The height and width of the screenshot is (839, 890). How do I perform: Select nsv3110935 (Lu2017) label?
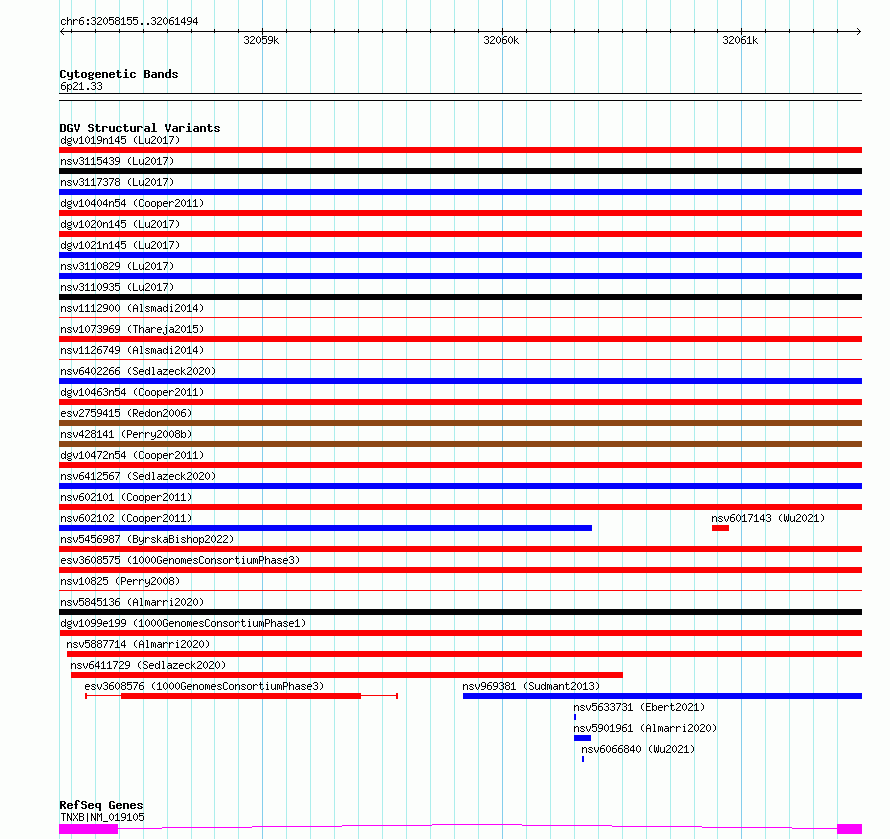click(x=117, y=287)
